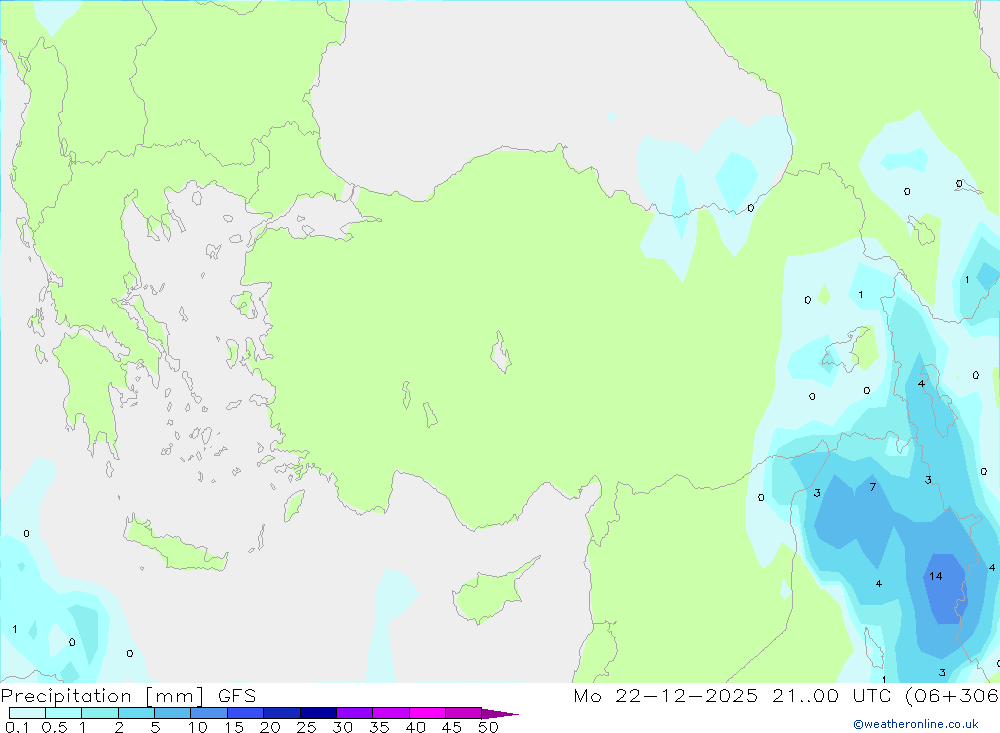
Task: Click legend label '0.1'
Action: pyautogui.click(x=17, y=727)
